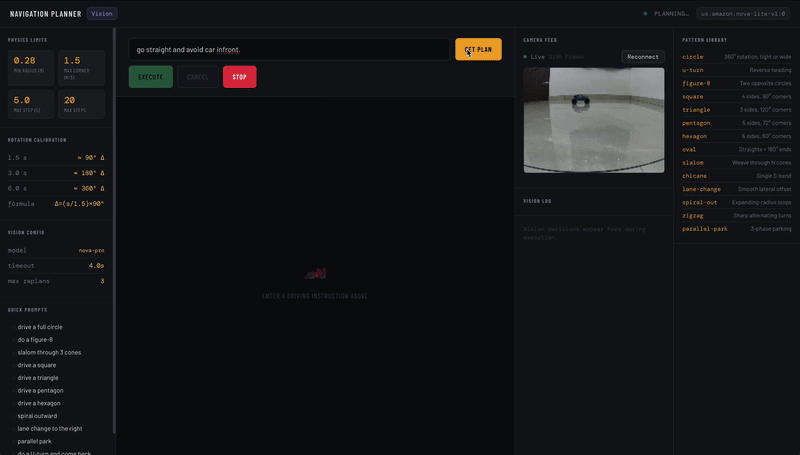Choose quick prompt 'spiral outward'
This screenshot has height=455, width=800.
click(x=37, y=416)
